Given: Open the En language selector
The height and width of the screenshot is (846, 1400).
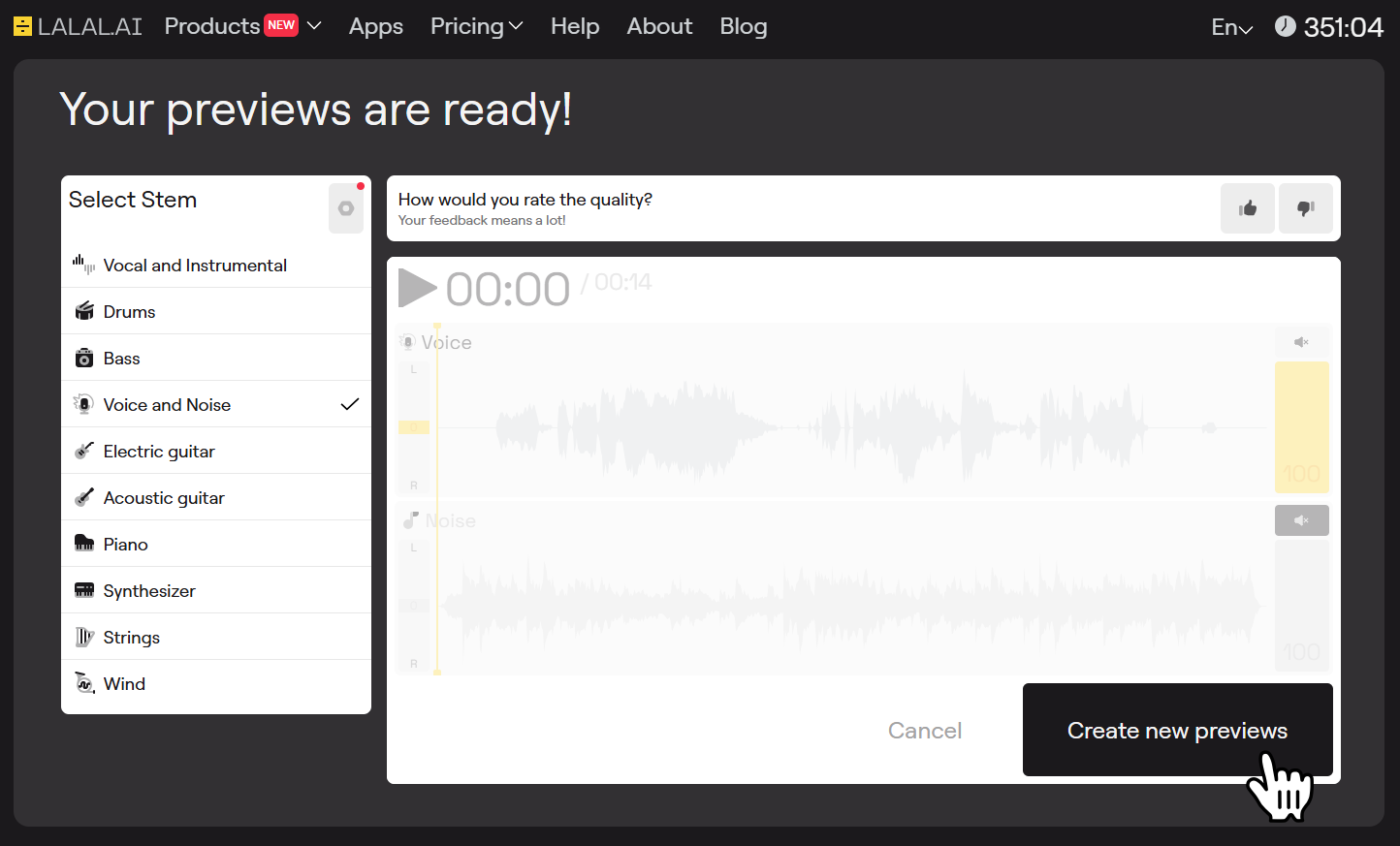Looking at the screenshot, I should coord(1231,27).
